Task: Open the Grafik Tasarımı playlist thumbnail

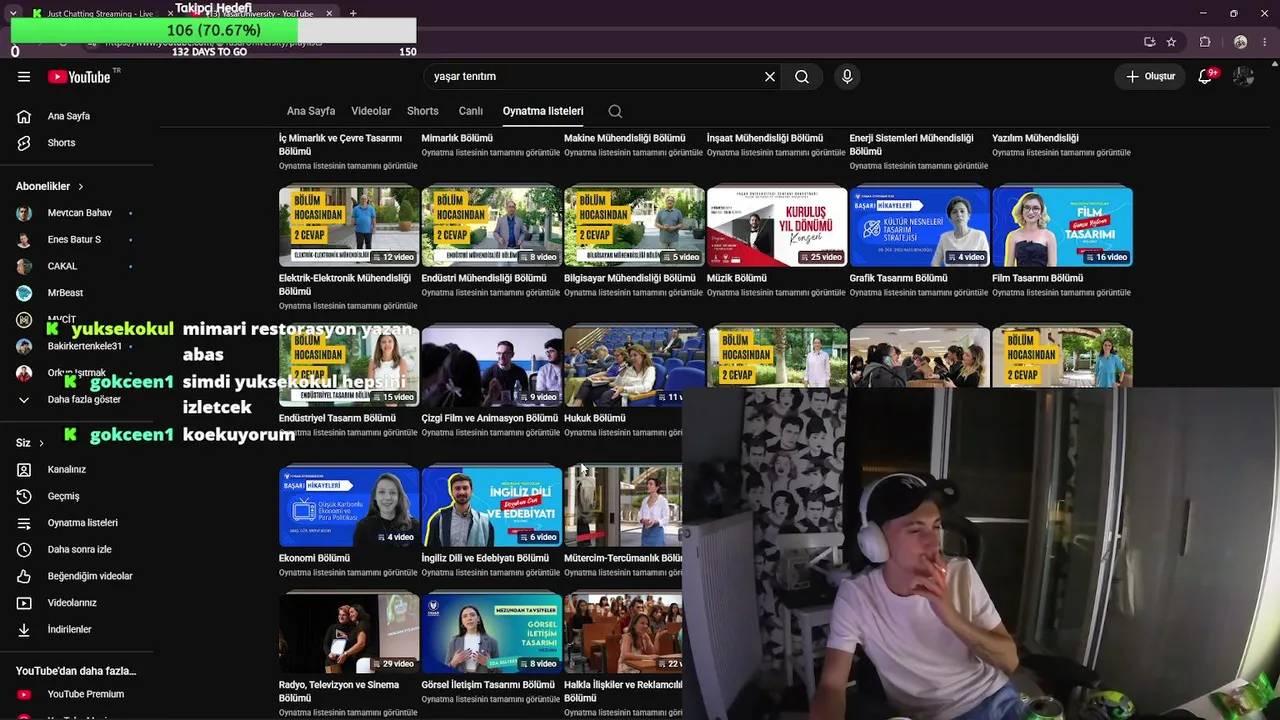Action: (920, 226)
